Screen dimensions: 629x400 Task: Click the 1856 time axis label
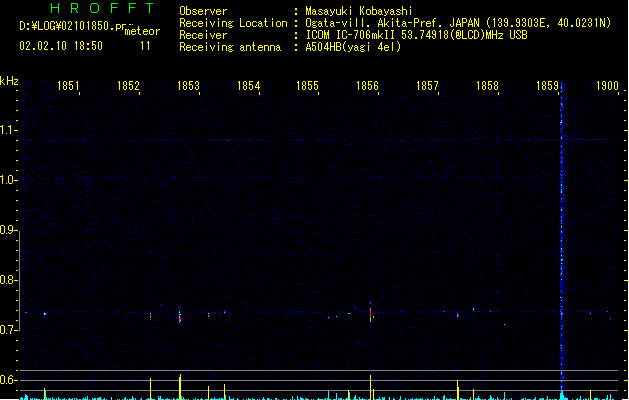point(367,85)
